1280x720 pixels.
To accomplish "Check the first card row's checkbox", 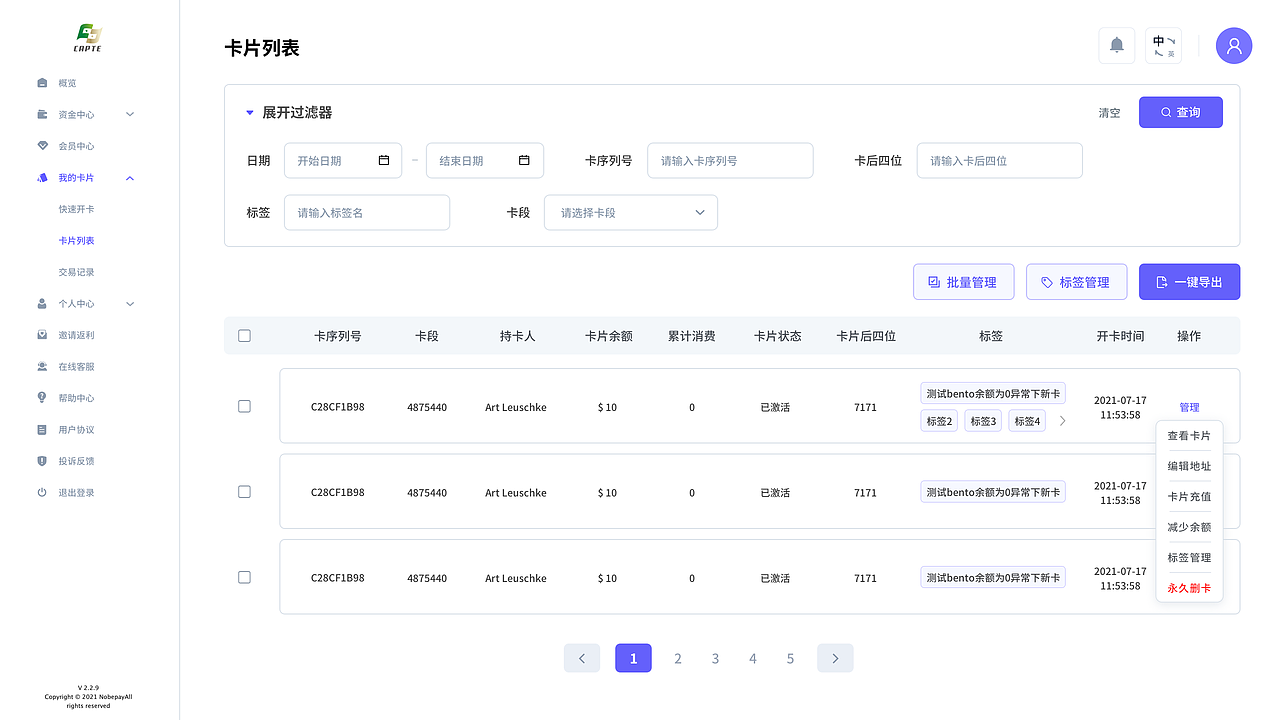I will pyautogui.click(x=244, y=407).
